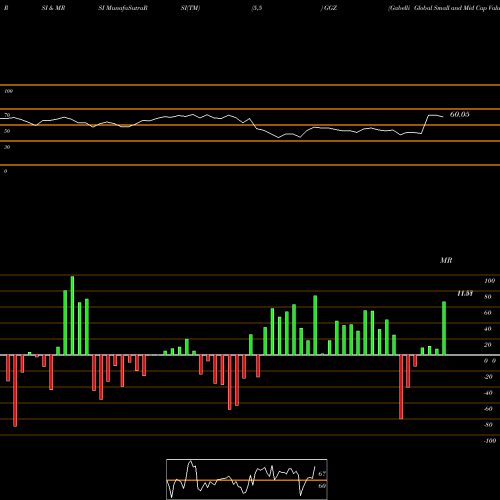Click the RSI value label 60.05
This screenshot has width=500, height=500.
point(459,114)
